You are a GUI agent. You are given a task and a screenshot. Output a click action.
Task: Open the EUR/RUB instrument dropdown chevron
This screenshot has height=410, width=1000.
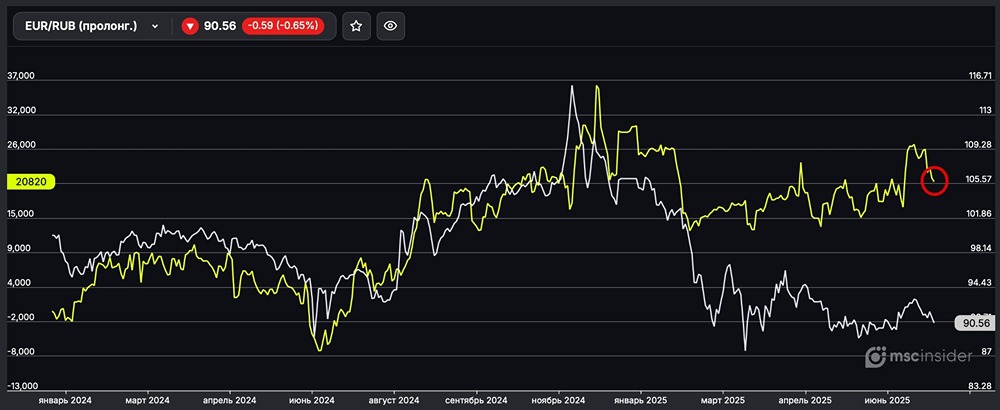click(155, 27)
